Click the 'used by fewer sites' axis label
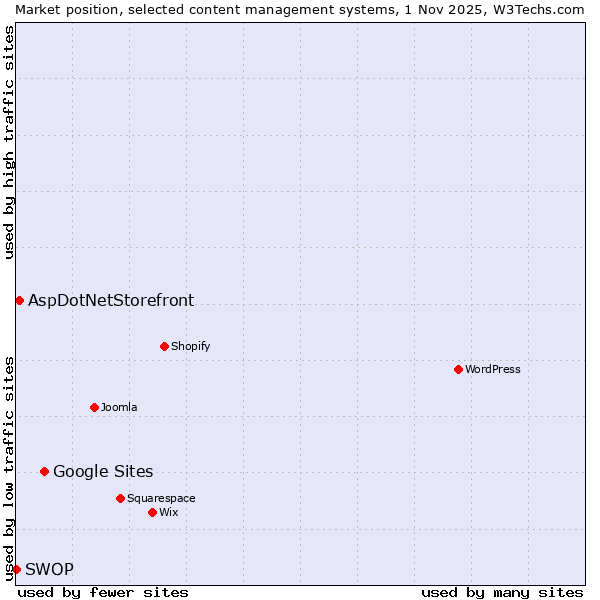600x600 pixels. pos(103,592)
